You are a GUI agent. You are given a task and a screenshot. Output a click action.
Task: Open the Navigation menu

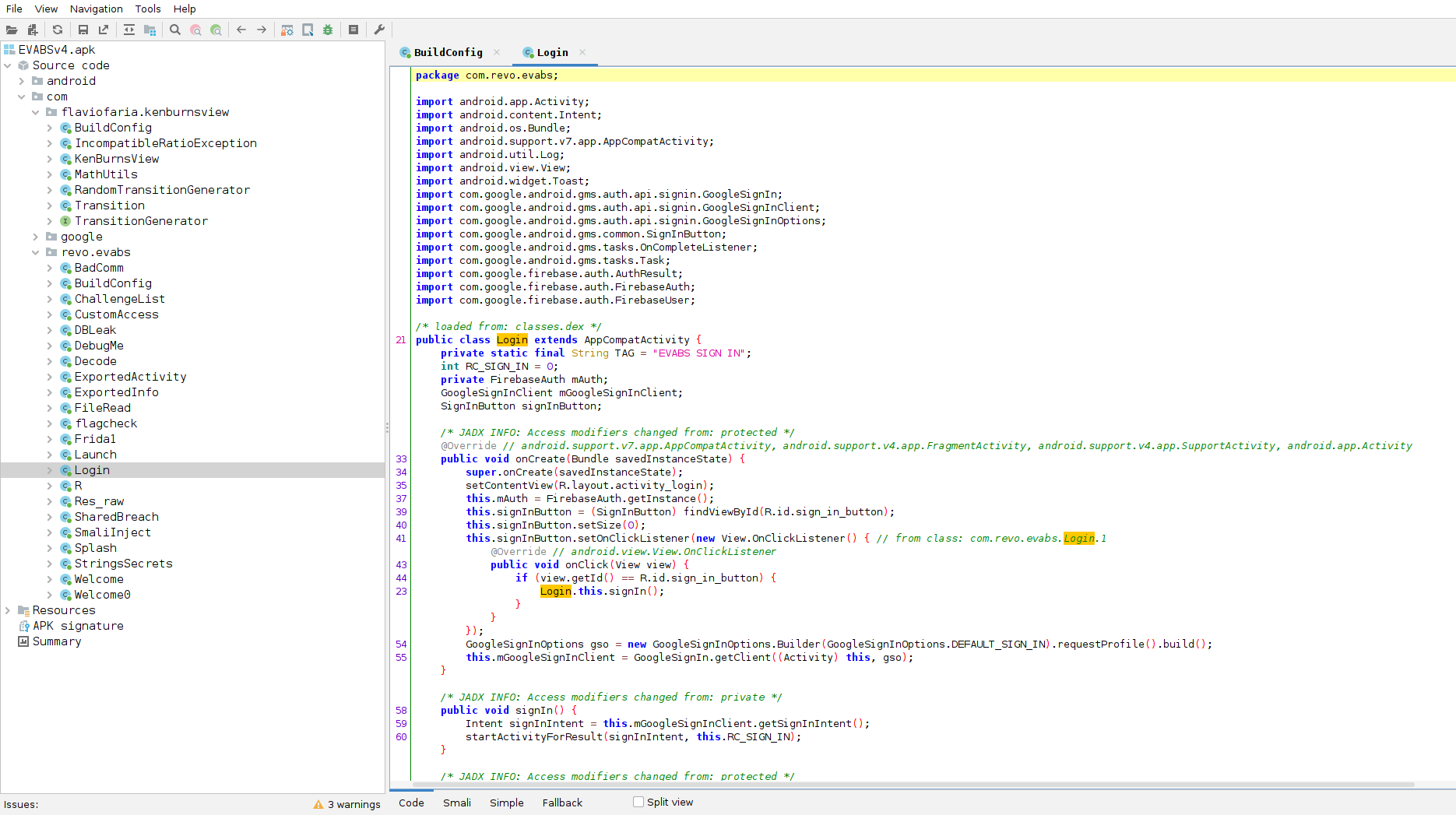point(96,9)
